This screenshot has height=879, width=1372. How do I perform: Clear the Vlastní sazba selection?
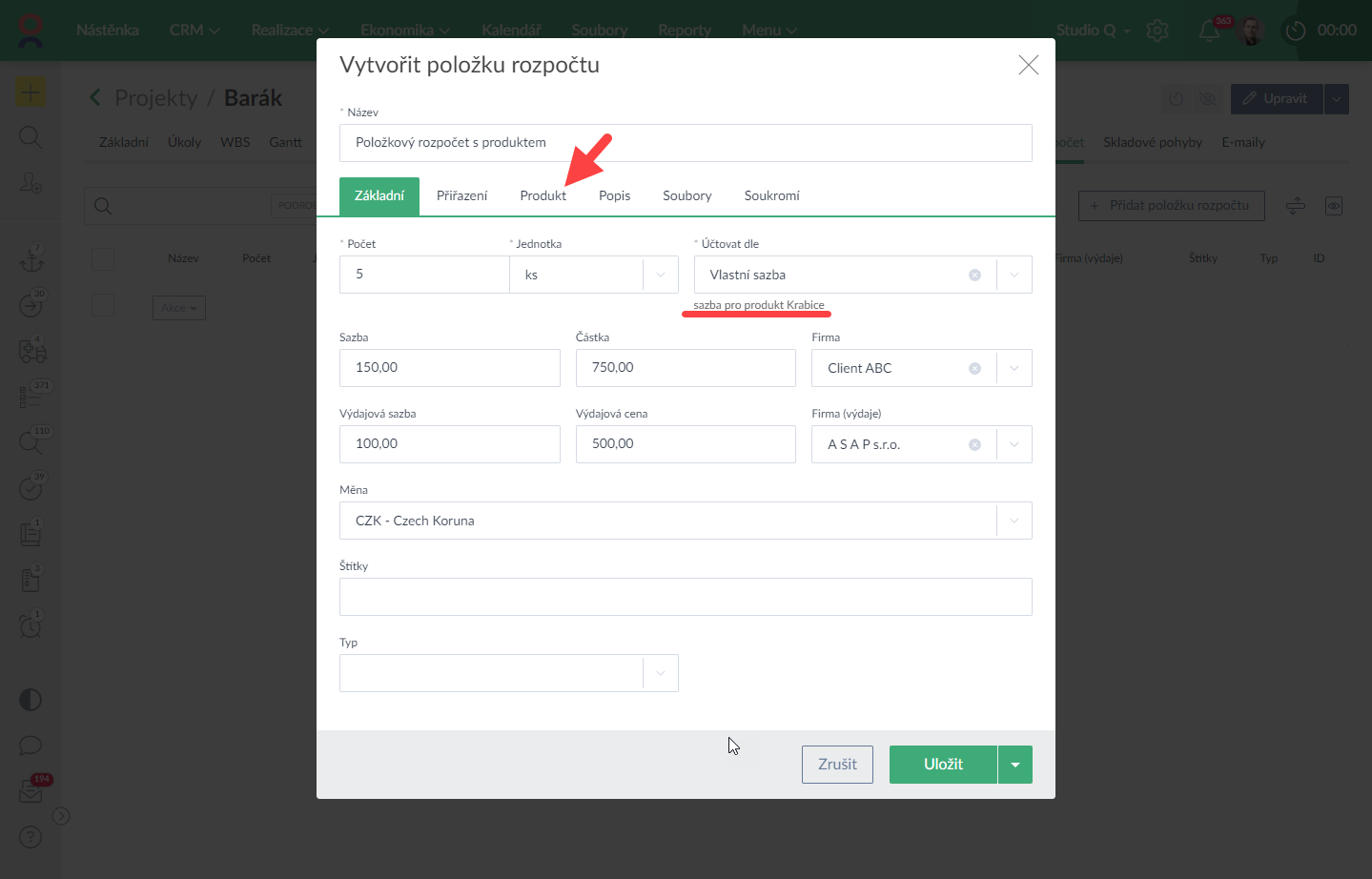(x=974, y=275)
